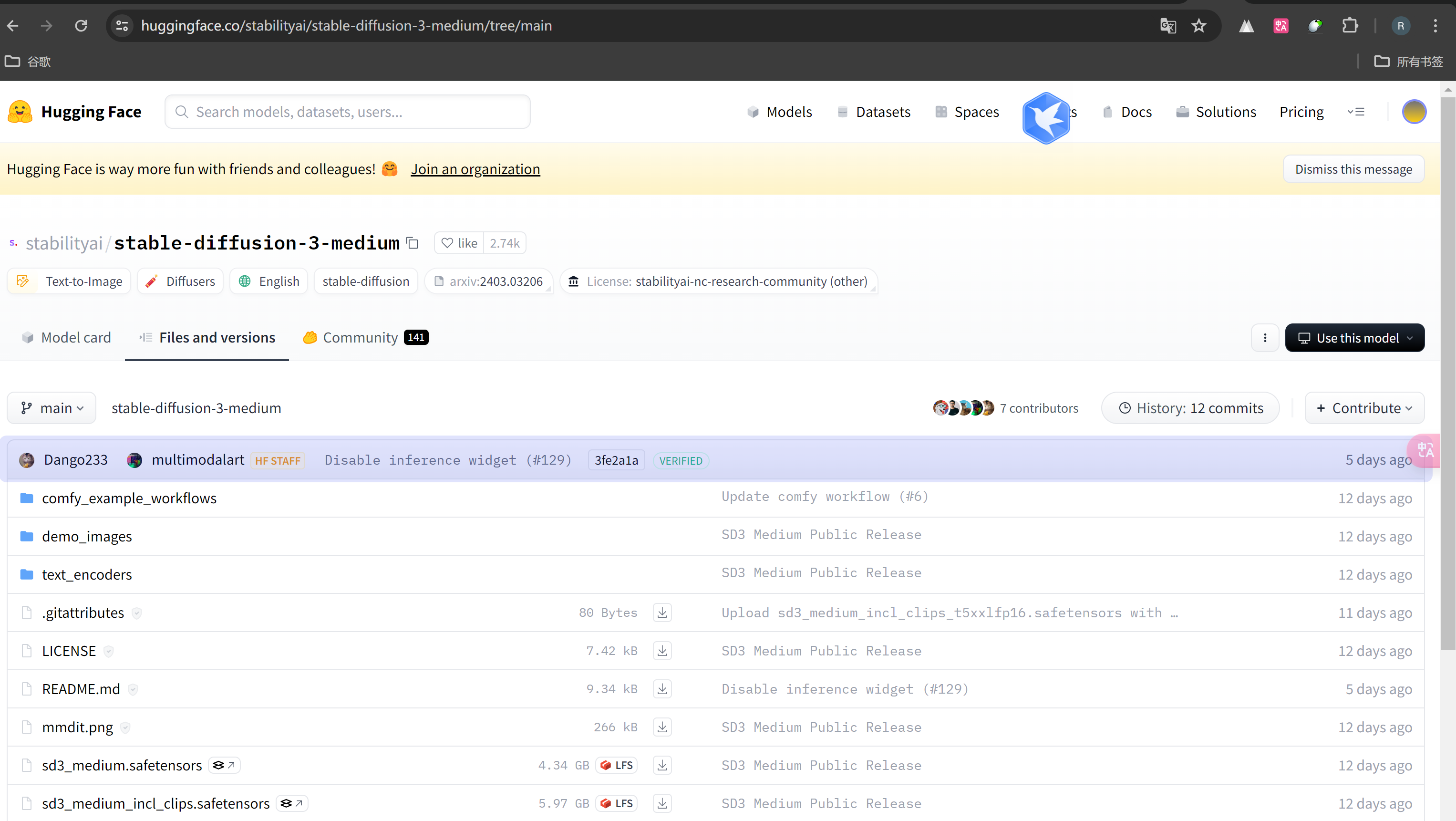Open the comfy_example_workflows folder
This screenshot has width=1456, height=821.
(x=129, y=498)
